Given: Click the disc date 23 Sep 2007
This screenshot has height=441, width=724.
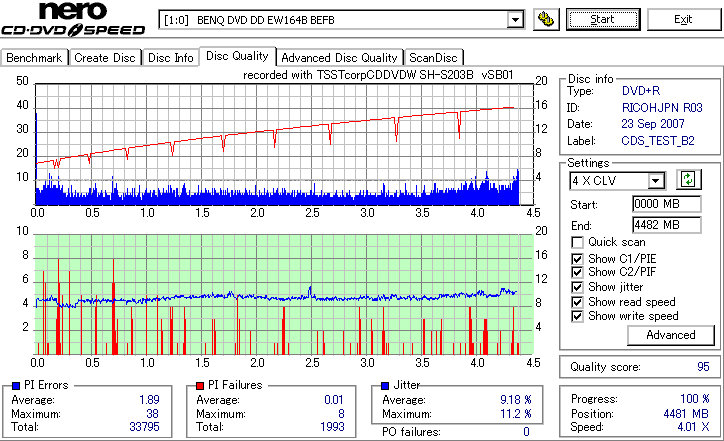Looking at the screenshot, I should click(652, 124).
